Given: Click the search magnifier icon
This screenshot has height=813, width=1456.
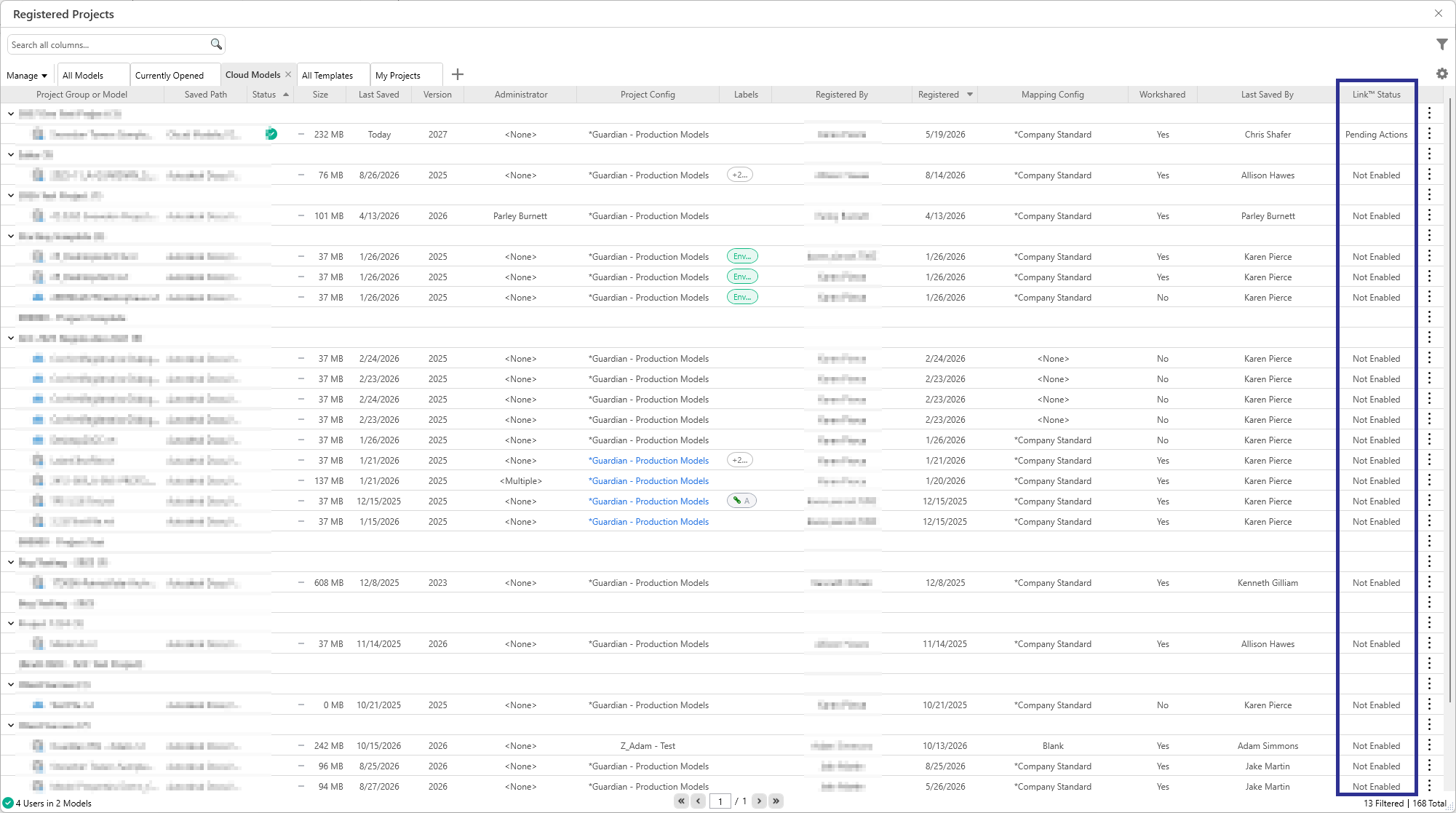Looking at the screenshot, I should pyautogui.click(x=216, y=44).
